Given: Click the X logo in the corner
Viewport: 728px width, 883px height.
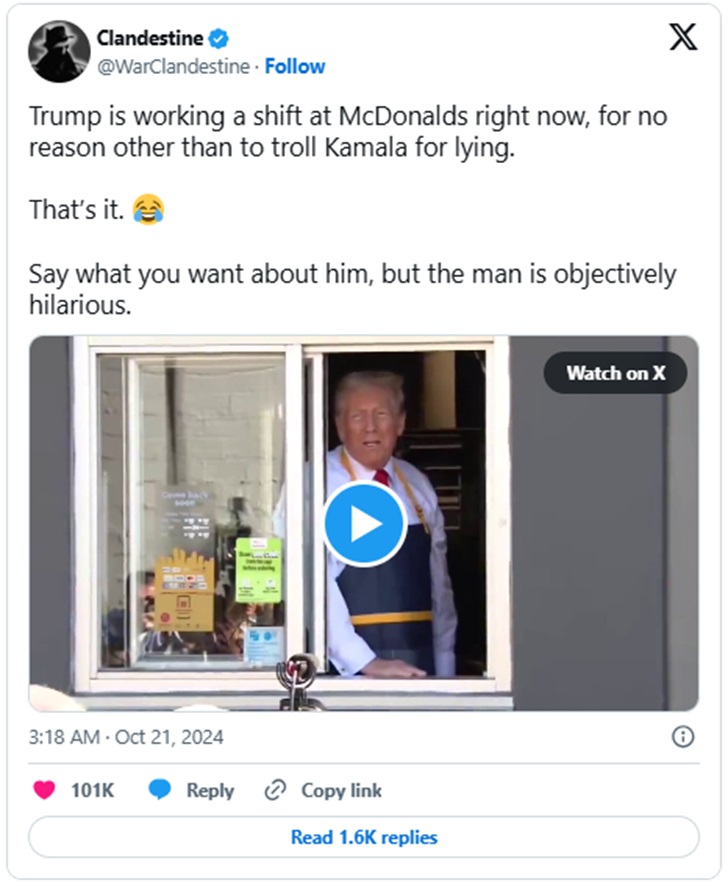Looking at the screenshot, I should 683,38.
